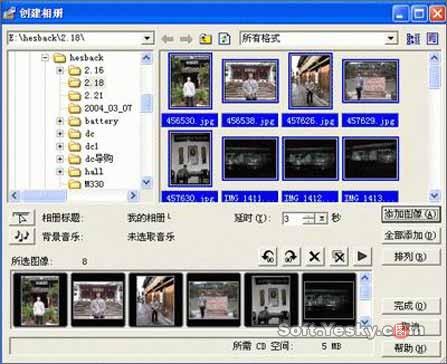Click the dark night image in album strip
Image resolution: width=447 pixels, height=364 pixels.
pos(329,299)
